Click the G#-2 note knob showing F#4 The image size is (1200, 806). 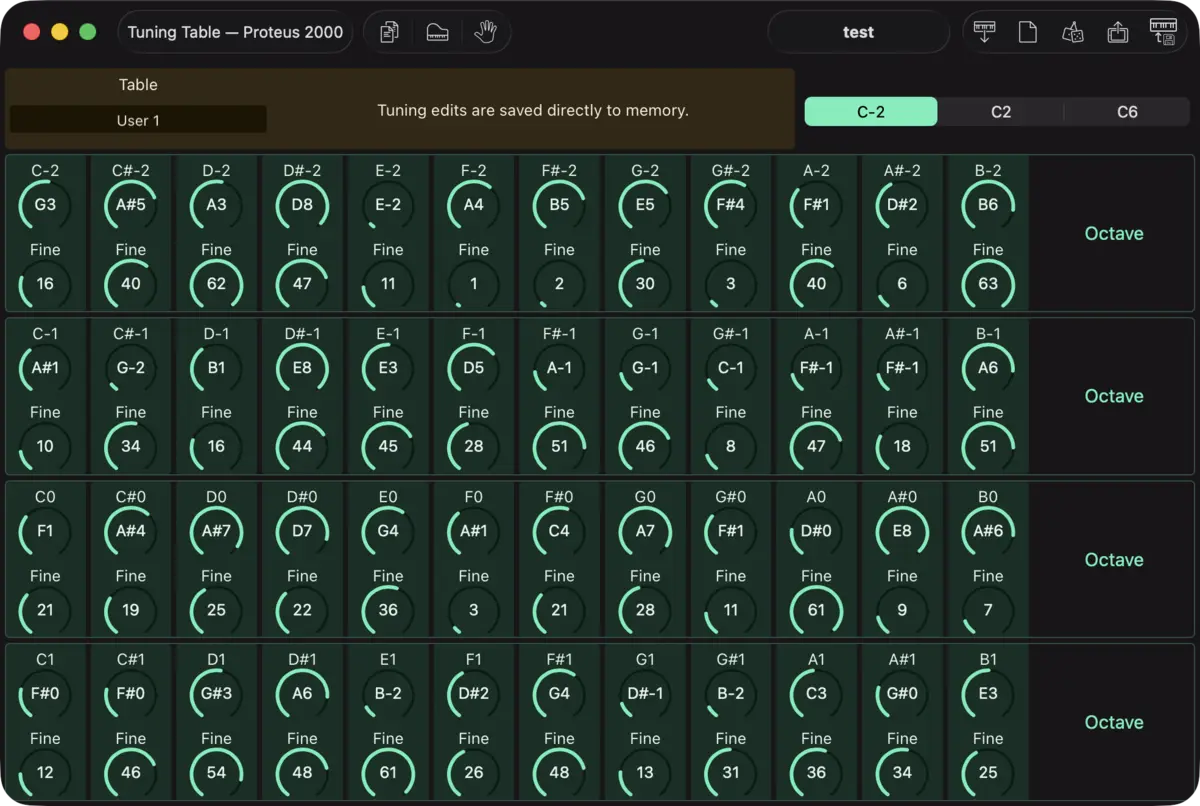pyautogui.click(x=731, y=205)
